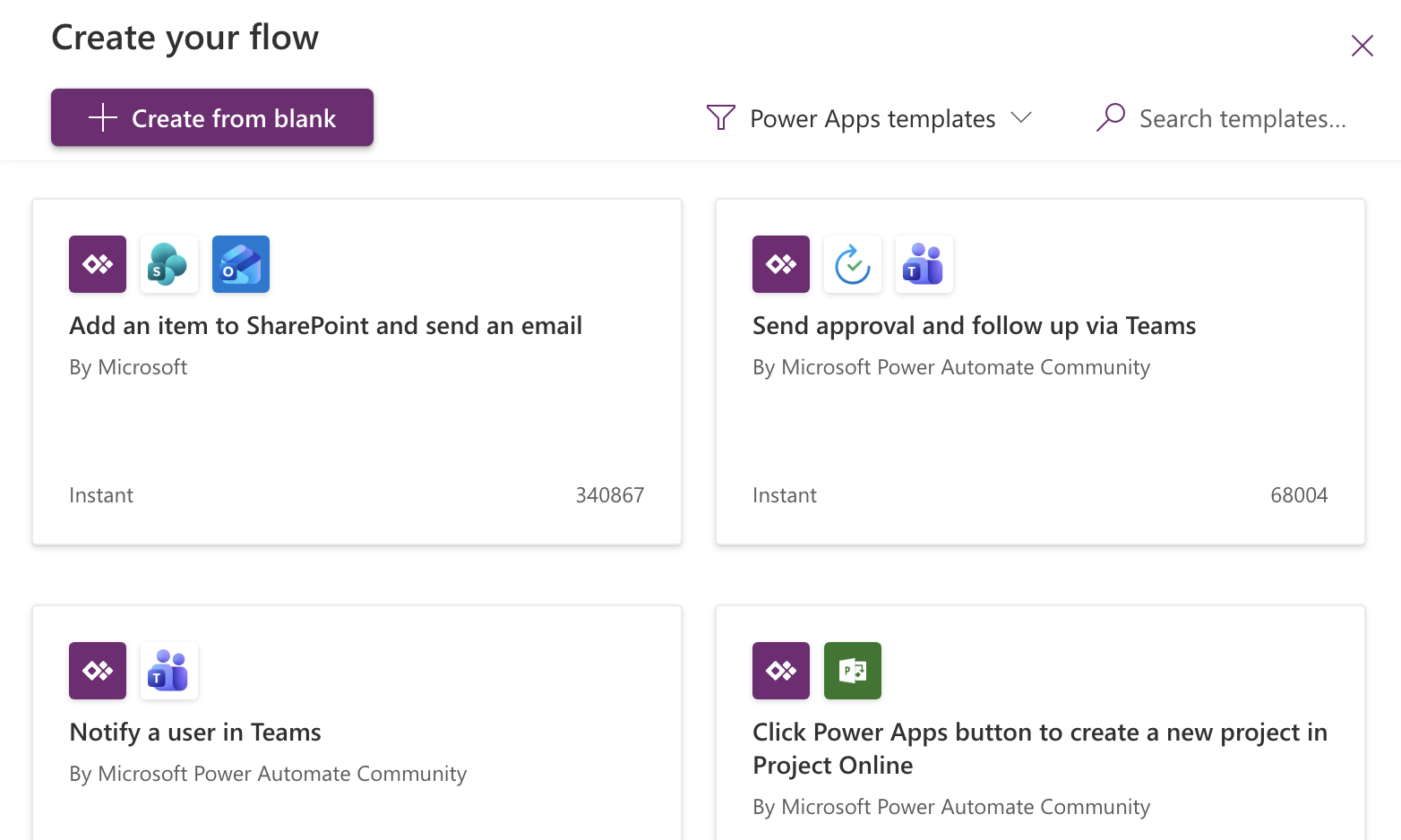Click the SharePoint connector icon on first template
The height and width of the screenshot is (840, 1401).
point(168,263)
